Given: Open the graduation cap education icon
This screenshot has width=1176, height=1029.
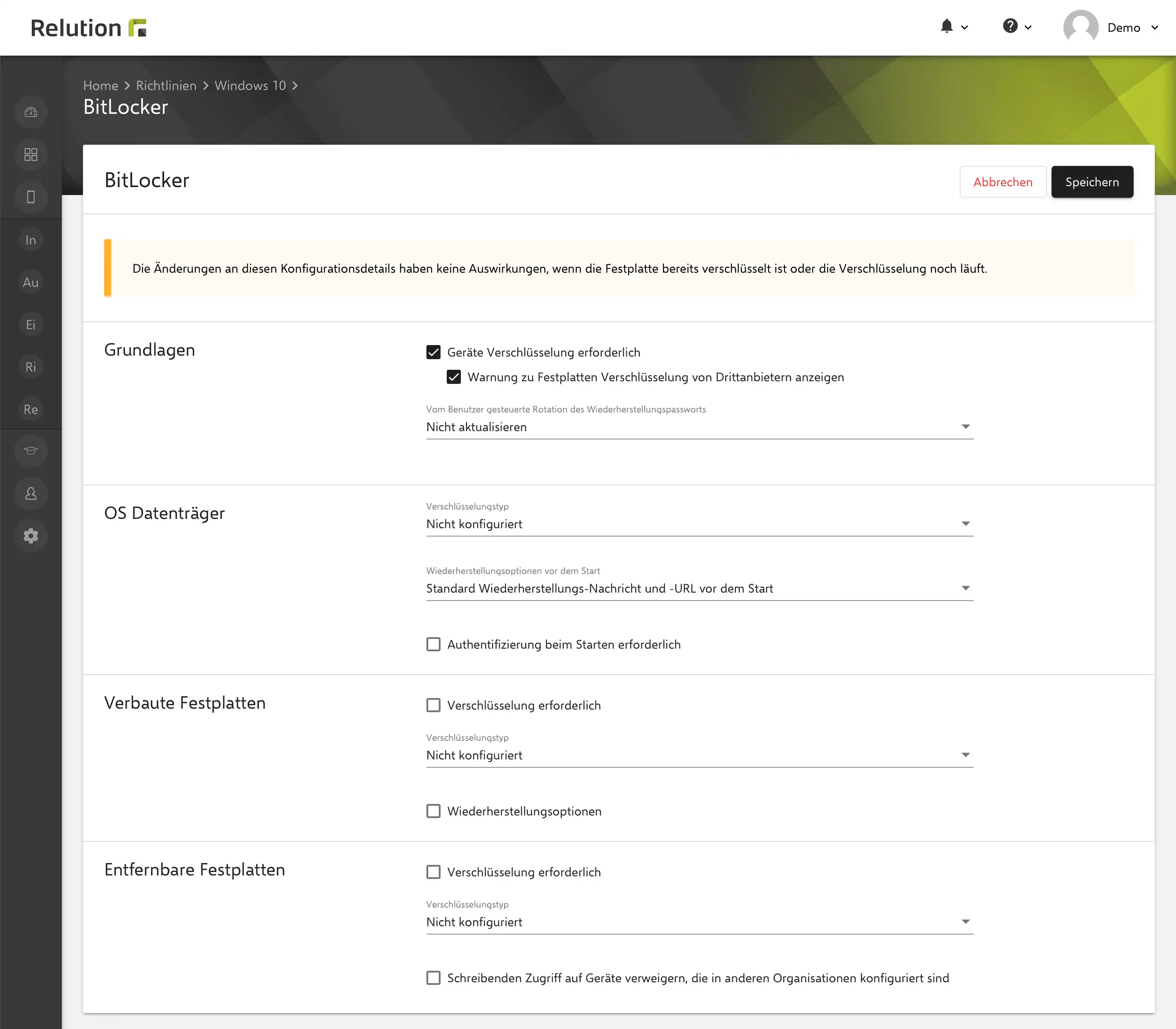Looking at the screenshot, I should (x=31, y=451).
